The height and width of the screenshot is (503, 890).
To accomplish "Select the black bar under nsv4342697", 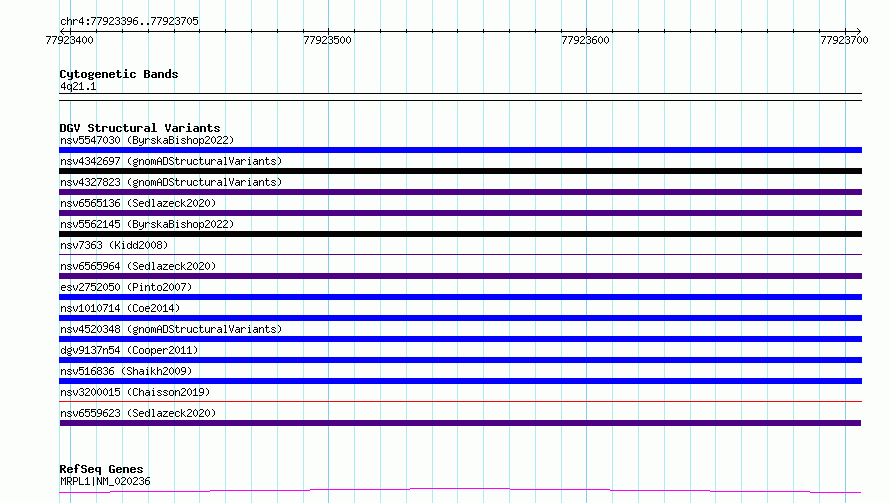I will (x=460, y=171).
